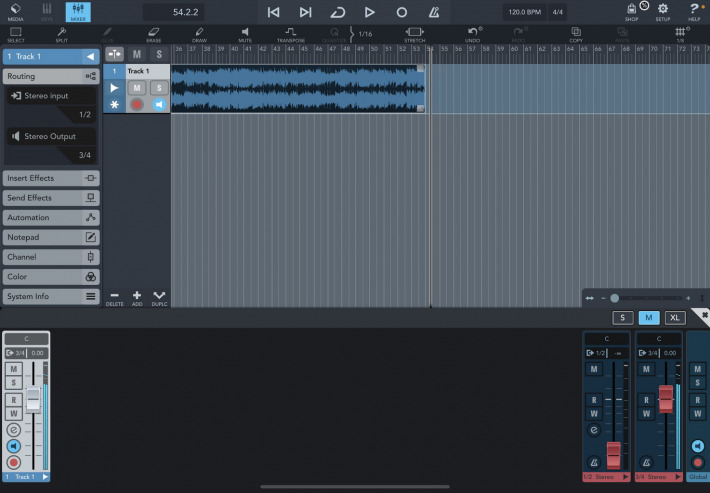The image size is (710, 493).
Task: Select the Split tool in the toolbar
Action: pyautogui.click(x=62, y=34)
